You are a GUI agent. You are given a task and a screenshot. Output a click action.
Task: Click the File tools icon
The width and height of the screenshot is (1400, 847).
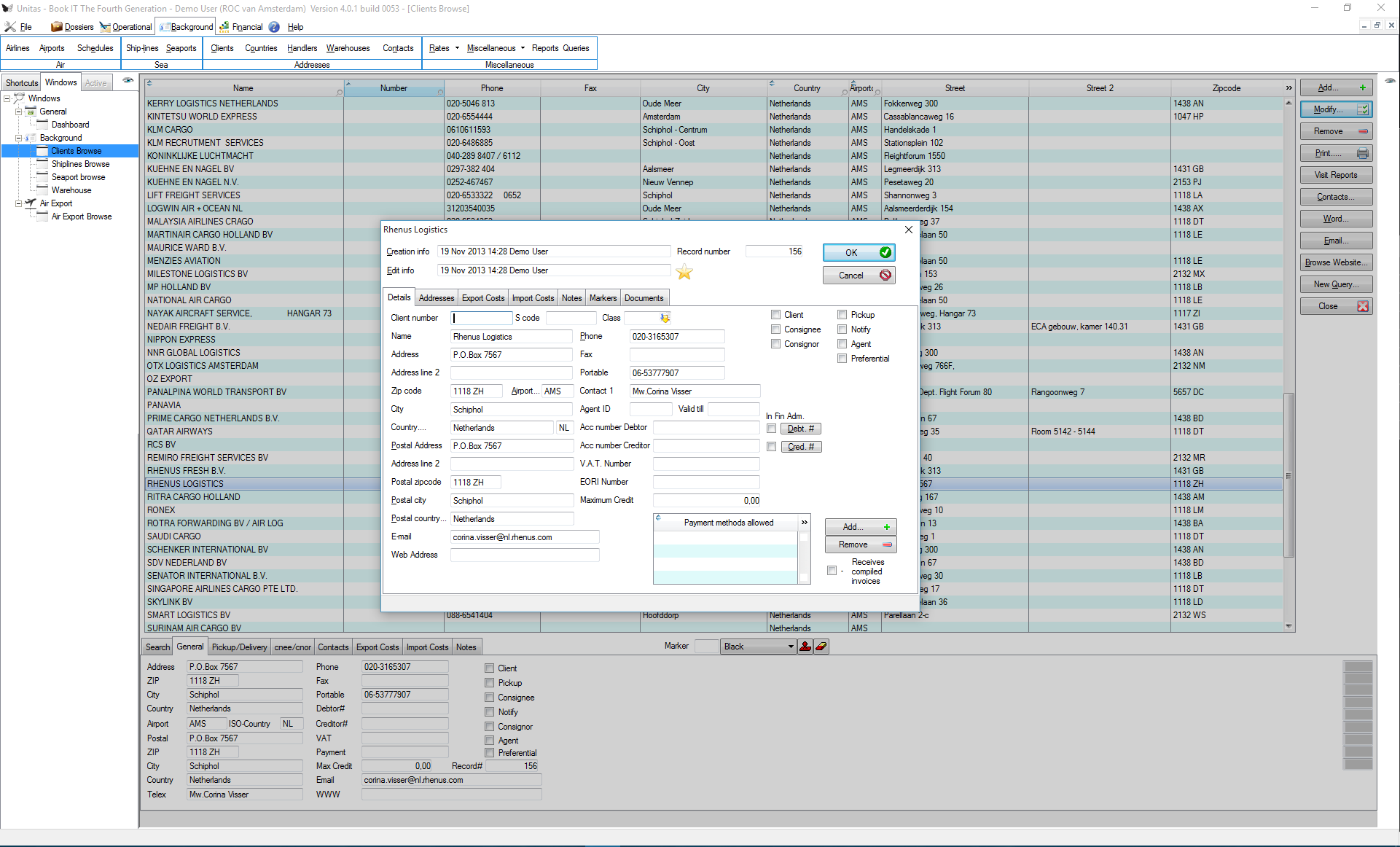point(10,27)
